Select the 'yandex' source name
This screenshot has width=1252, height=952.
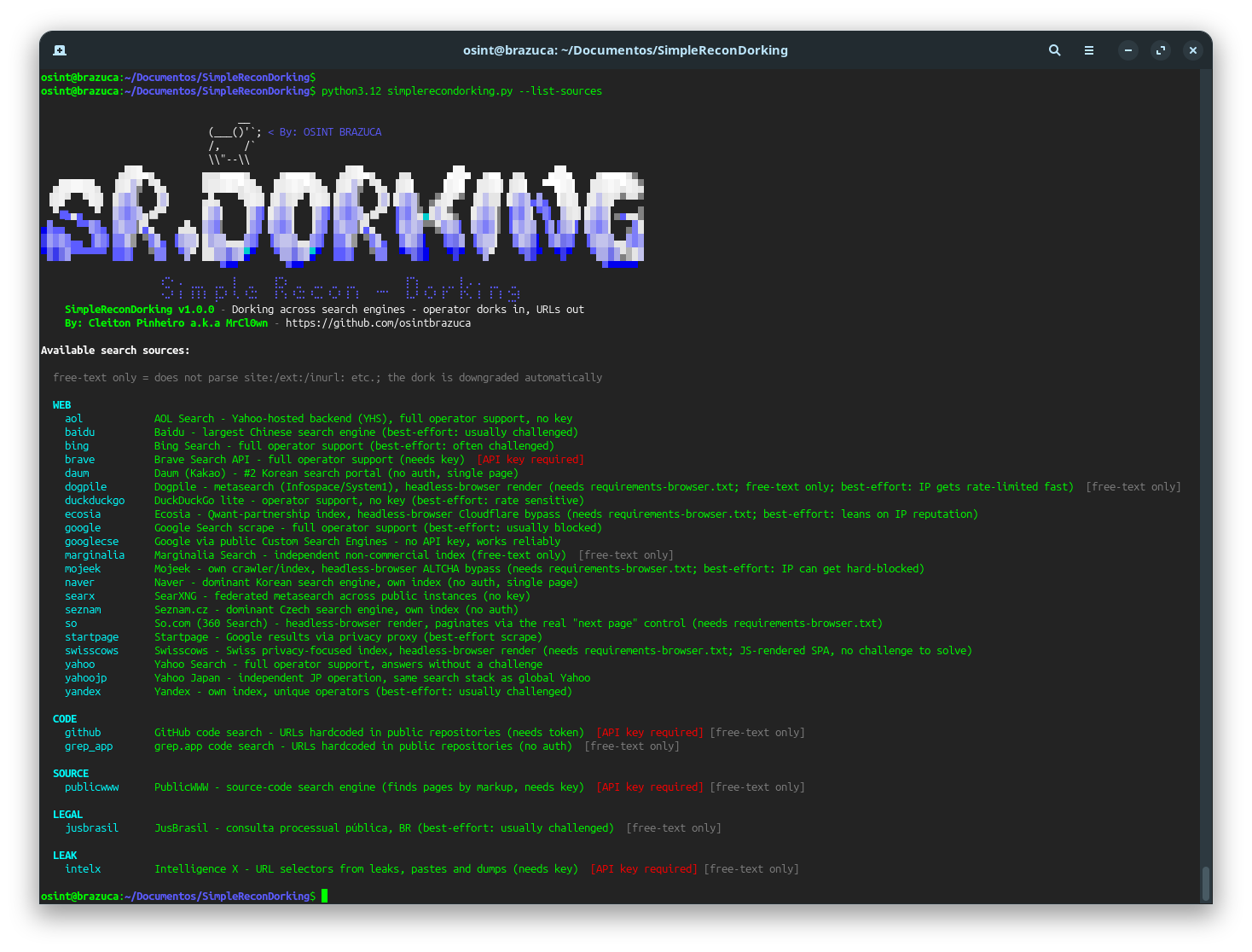83,692
